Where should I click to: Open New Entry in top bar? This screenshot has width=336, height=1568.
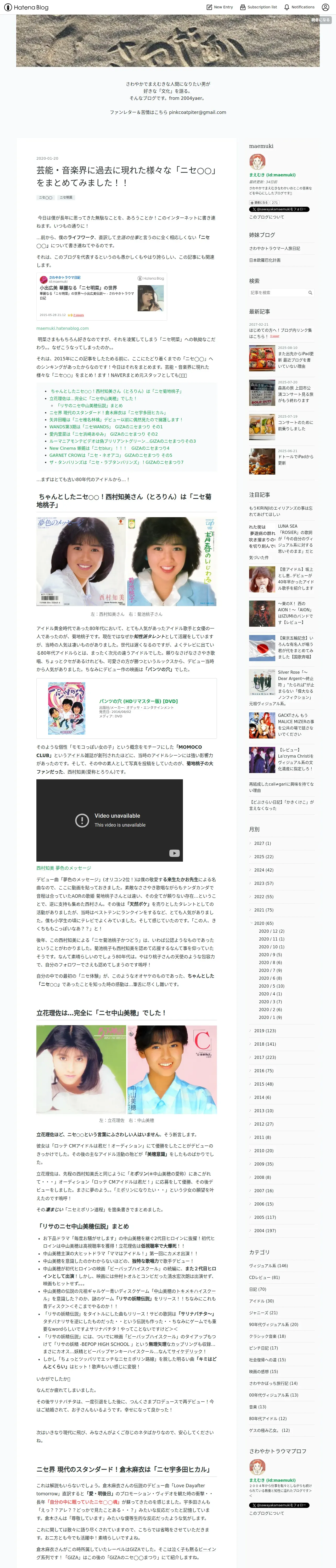pos(220,7)
